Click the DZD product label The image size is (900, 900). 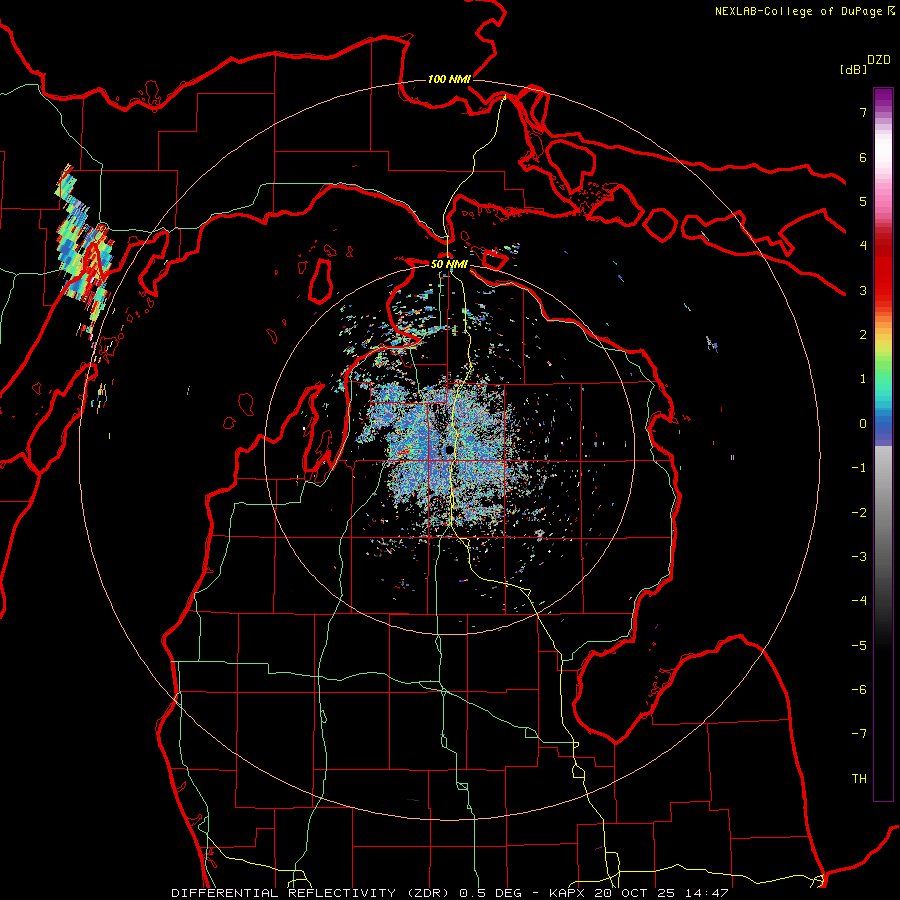(879, 60)
